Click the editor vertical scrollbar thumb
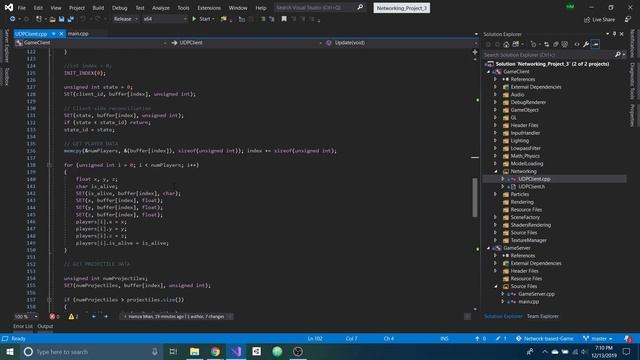 475,198
